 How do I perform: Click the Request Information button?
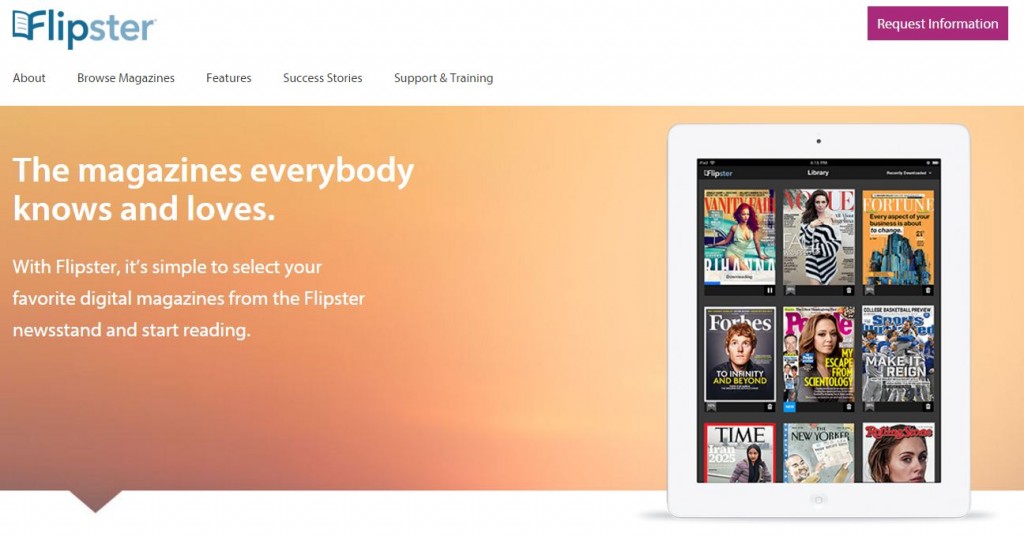pos(937,24)
